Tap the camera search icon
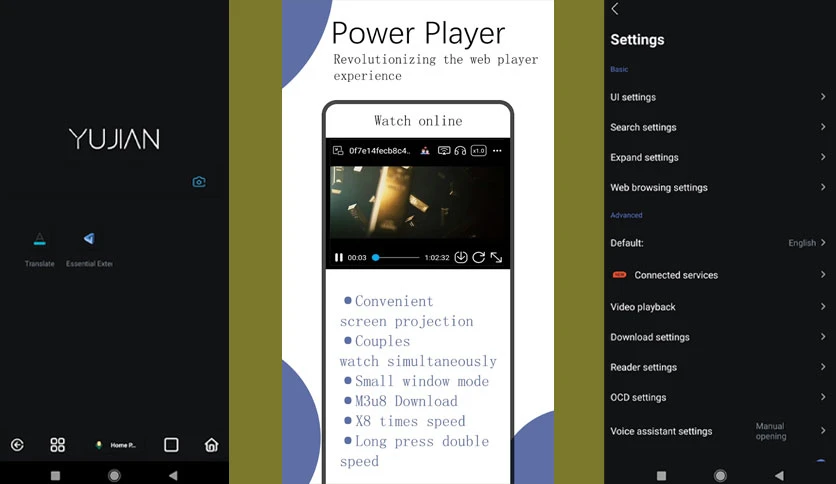The image size is (836, 484). click(x=199, y=182)
